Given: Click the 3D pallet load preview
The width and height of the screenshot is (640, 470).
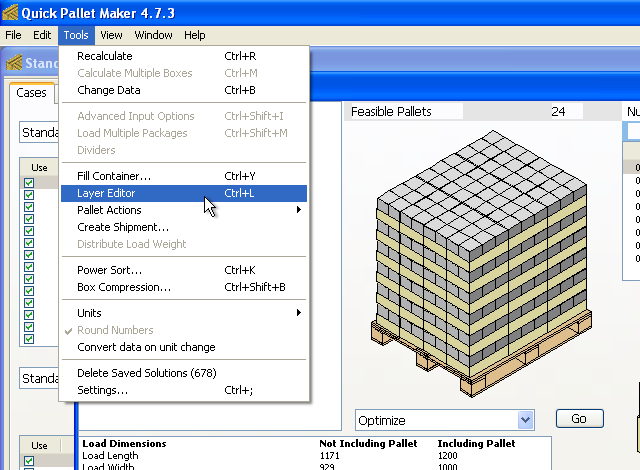Looking at the screenshot, I should 482,263.
